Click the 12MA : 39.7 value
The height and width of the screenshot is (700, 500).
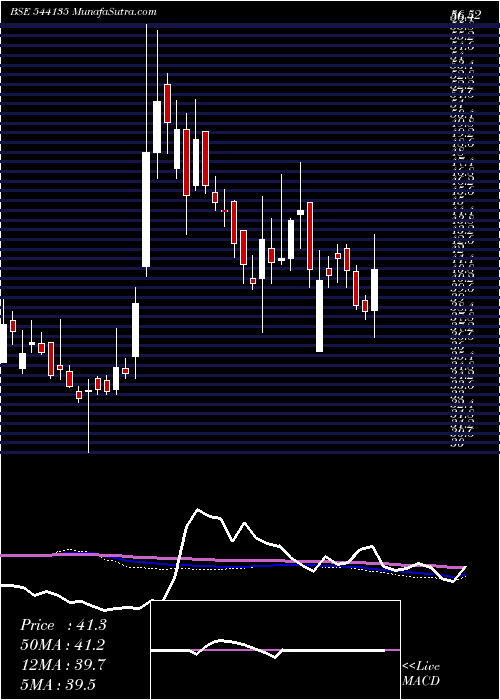point(63,665)
